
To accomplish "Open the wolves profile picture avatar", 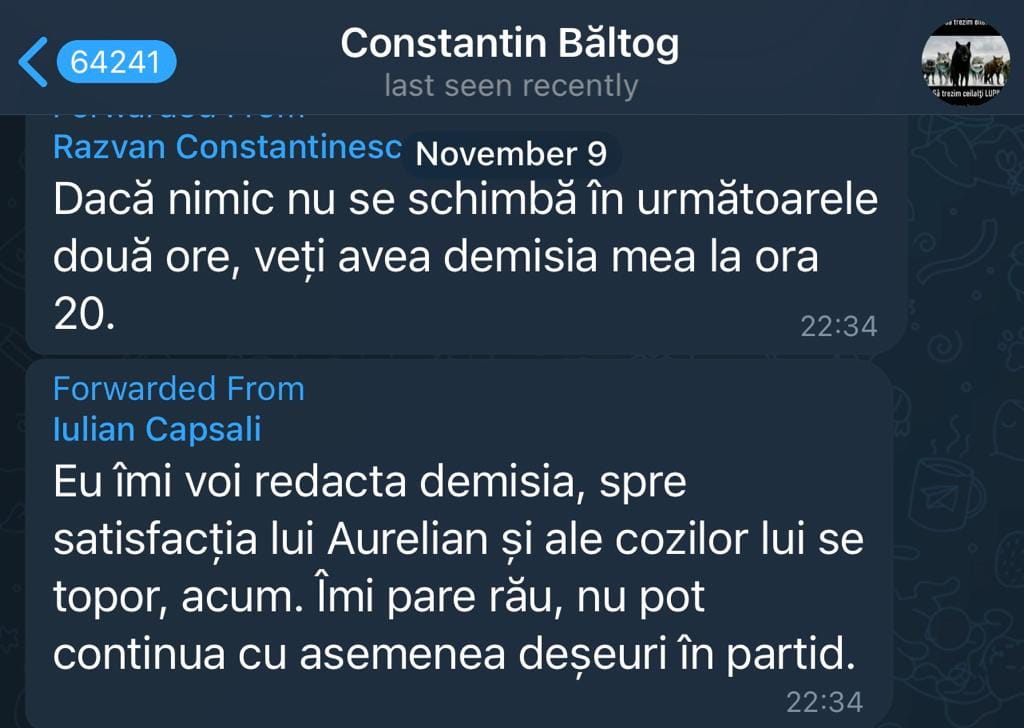I will [965, 62].
